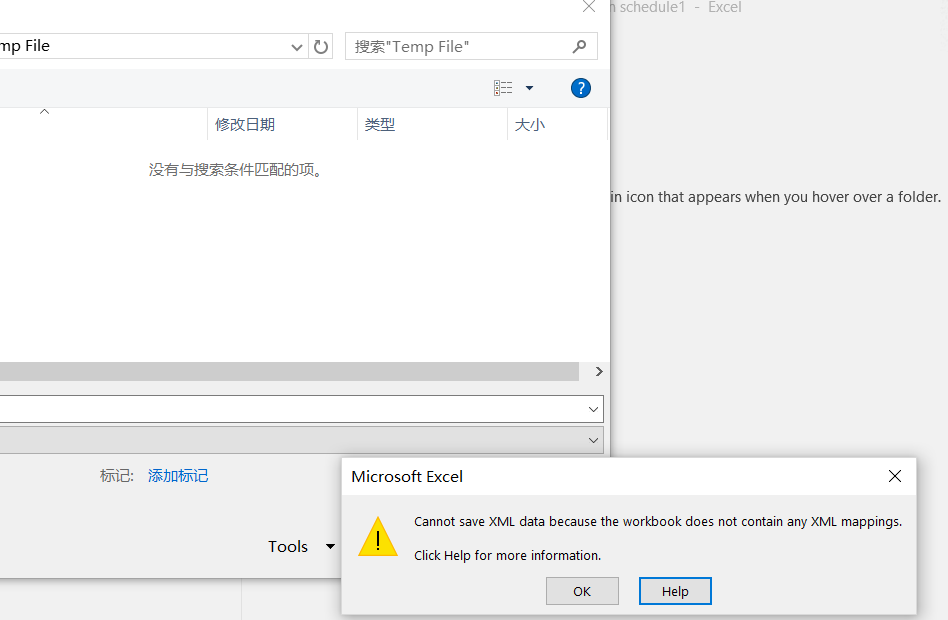Screen dimensions: 948x620
Task: Expand the address bar history dropdown
Action: coord(296,46)
